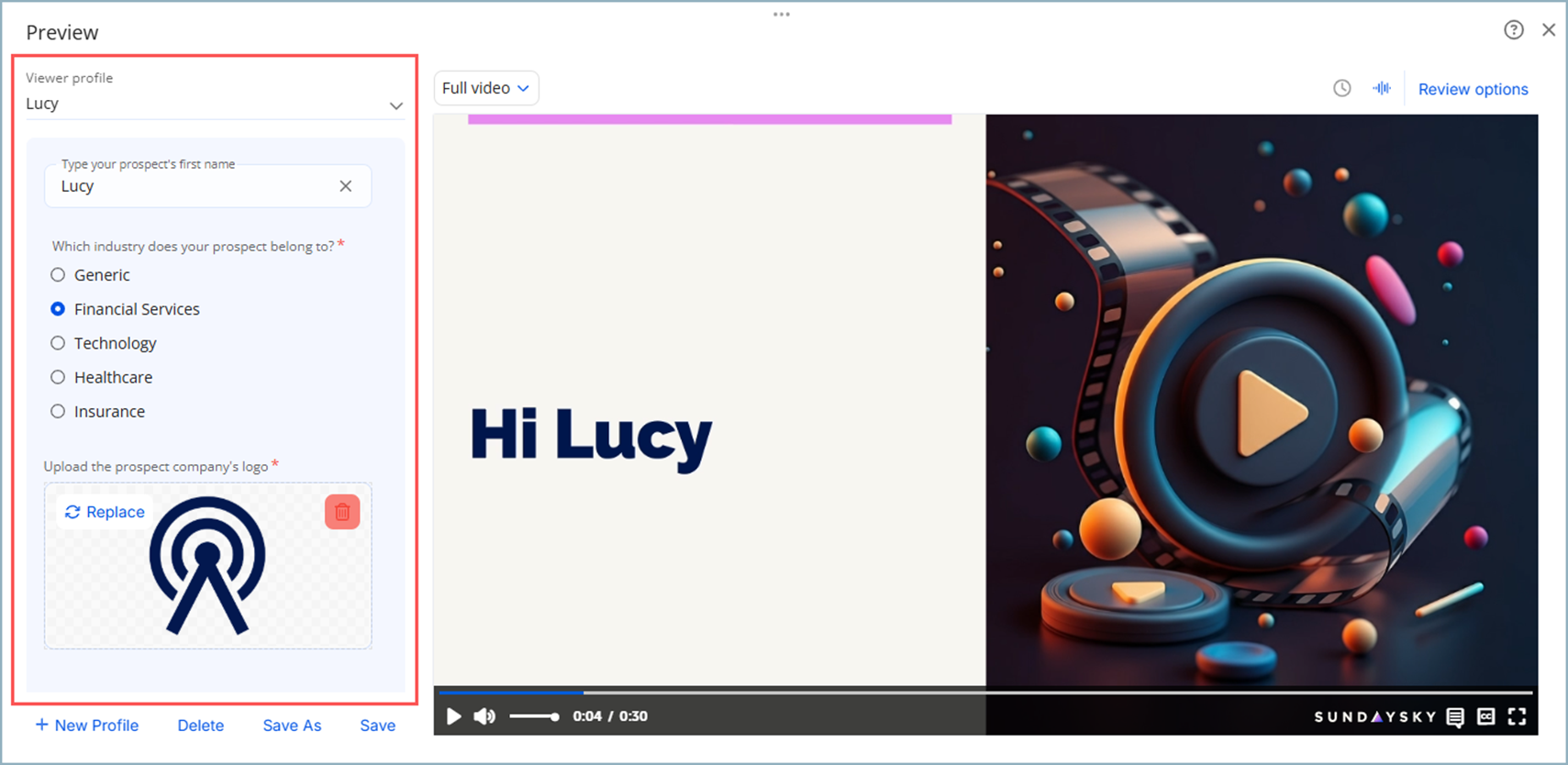Choose the Healthcare radio button
Screen dimensions: 1568x765
58,377
